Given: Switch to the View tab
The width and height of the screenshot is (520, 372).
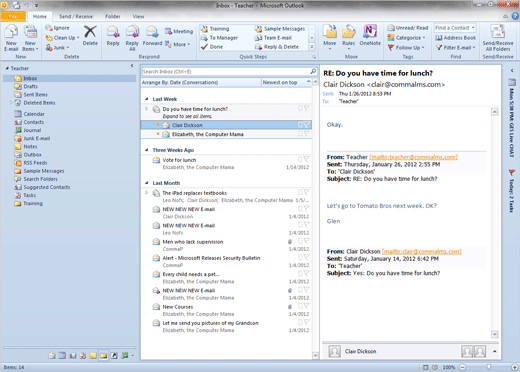Looking at the screenshot, I should tap(138, 16).
